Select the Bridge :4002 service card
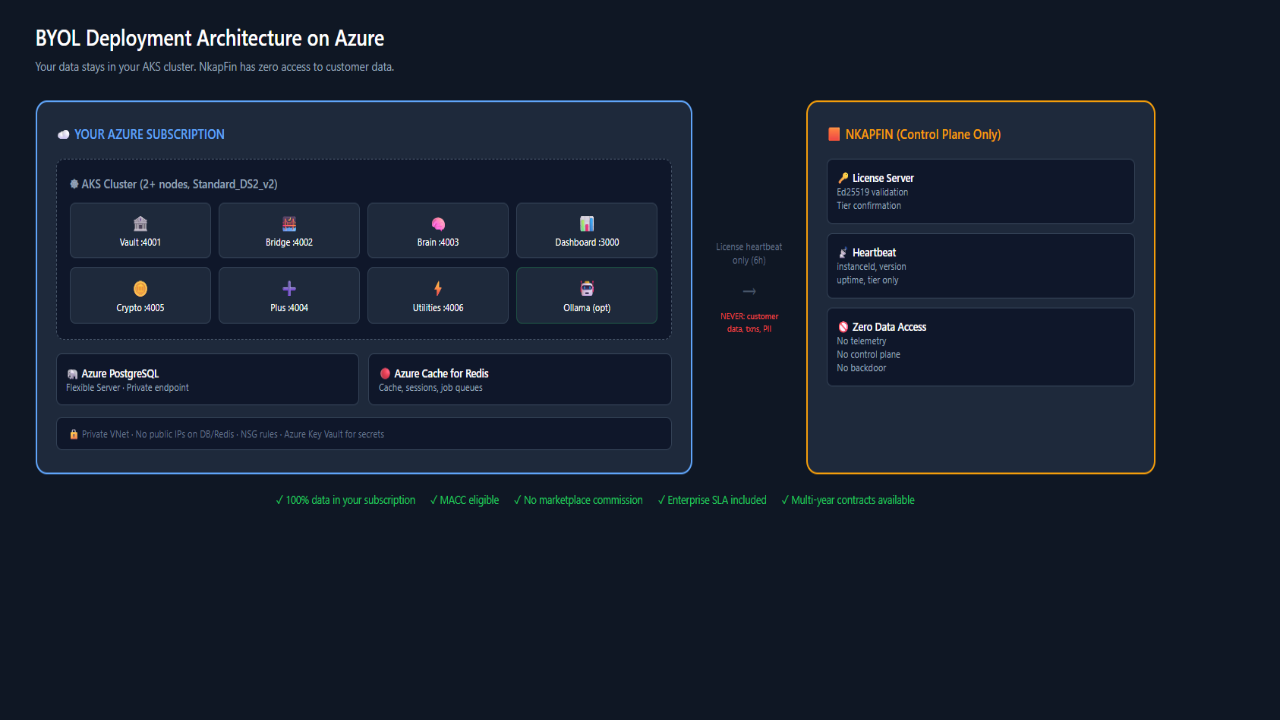 click(x=289, y=231)
